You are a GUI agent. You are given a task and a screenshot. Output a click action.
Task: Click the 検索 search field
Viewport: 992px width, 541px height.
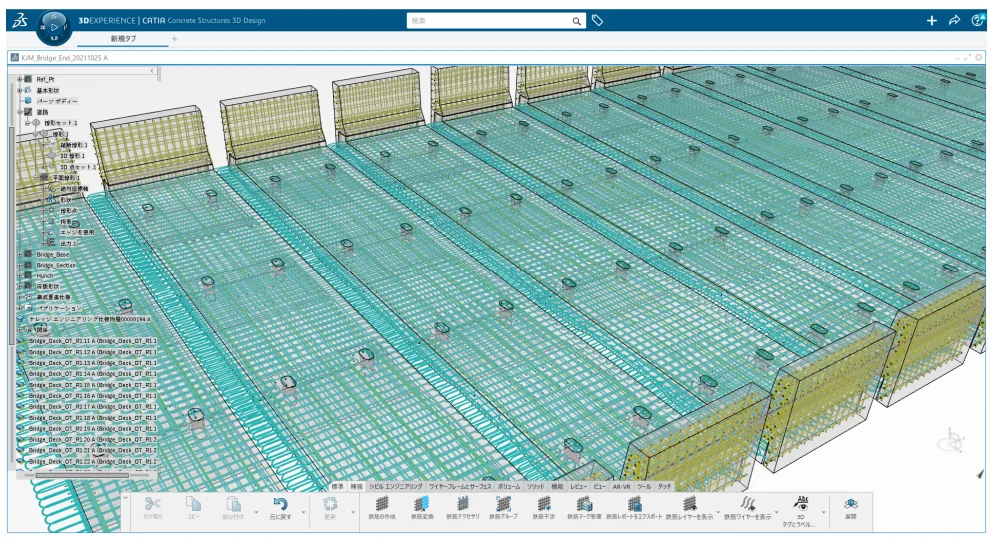[490, 20]
